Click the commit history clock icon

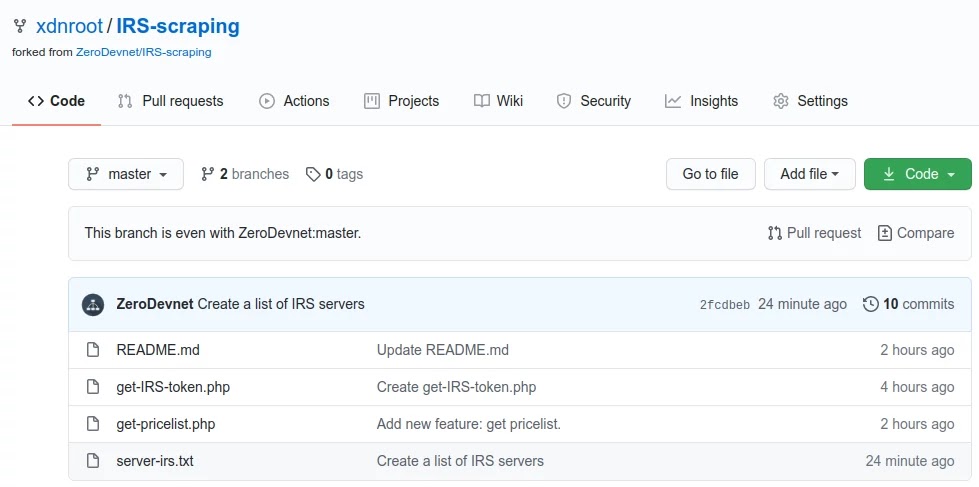tap(871, 305)
